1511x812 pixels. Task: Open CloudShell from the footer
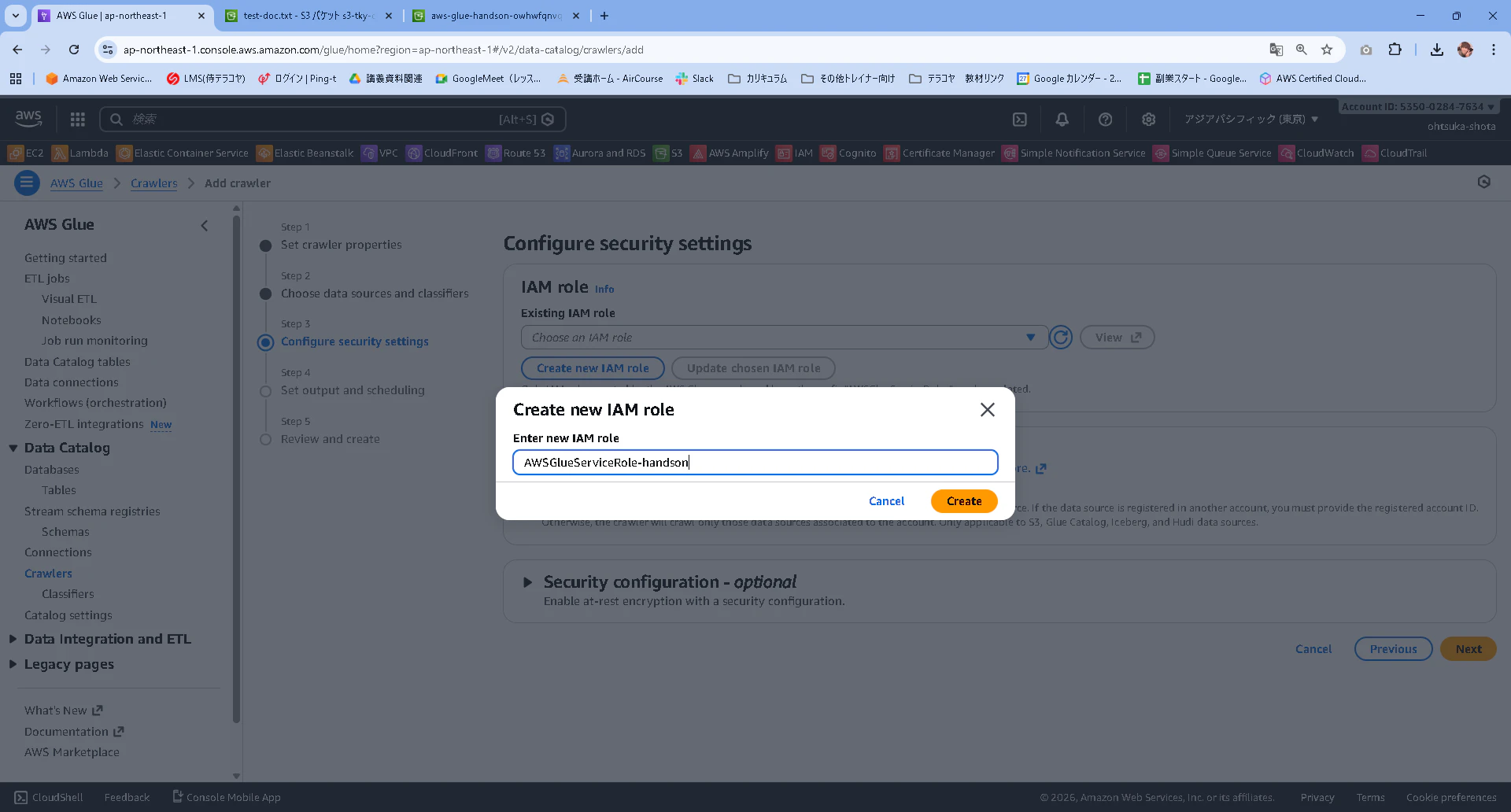(49, 797)
